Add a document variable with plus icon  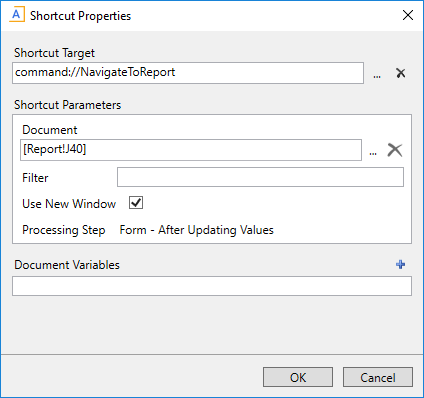point(401,264)
